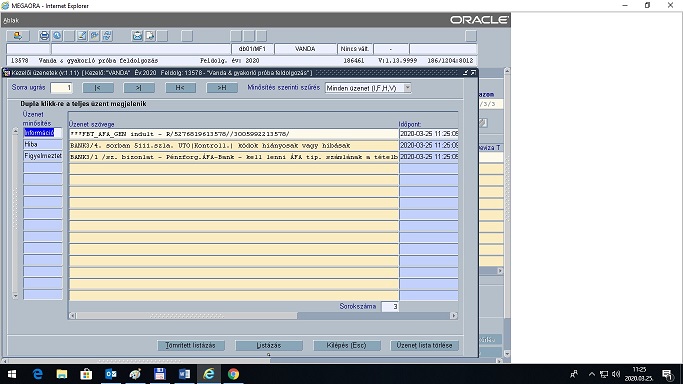Open Microsoft Store from the taskbar
Screen dimensions: 683x384
coord(86,374)
